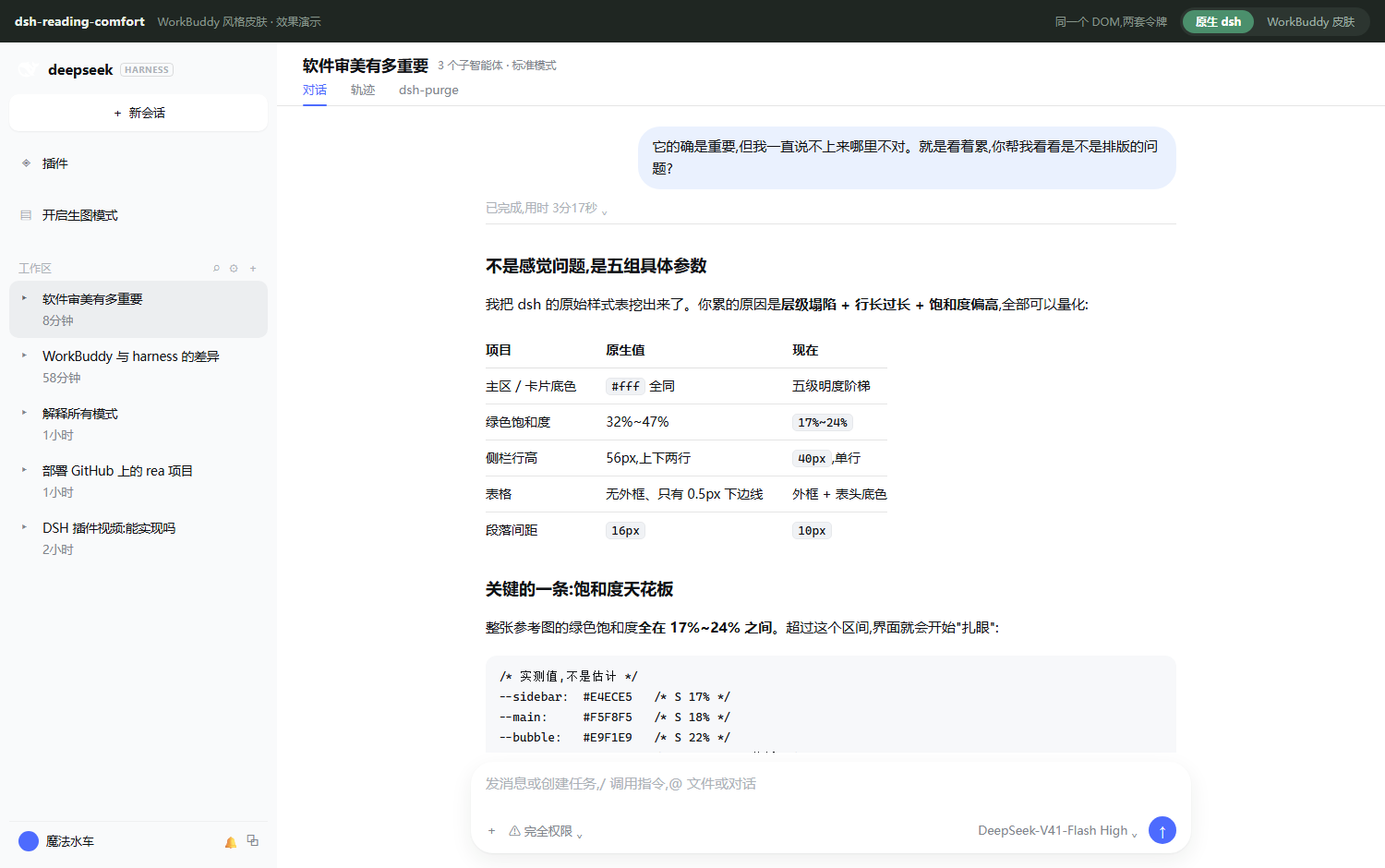Click the overlapping-squares window icon

coord(252,841)
